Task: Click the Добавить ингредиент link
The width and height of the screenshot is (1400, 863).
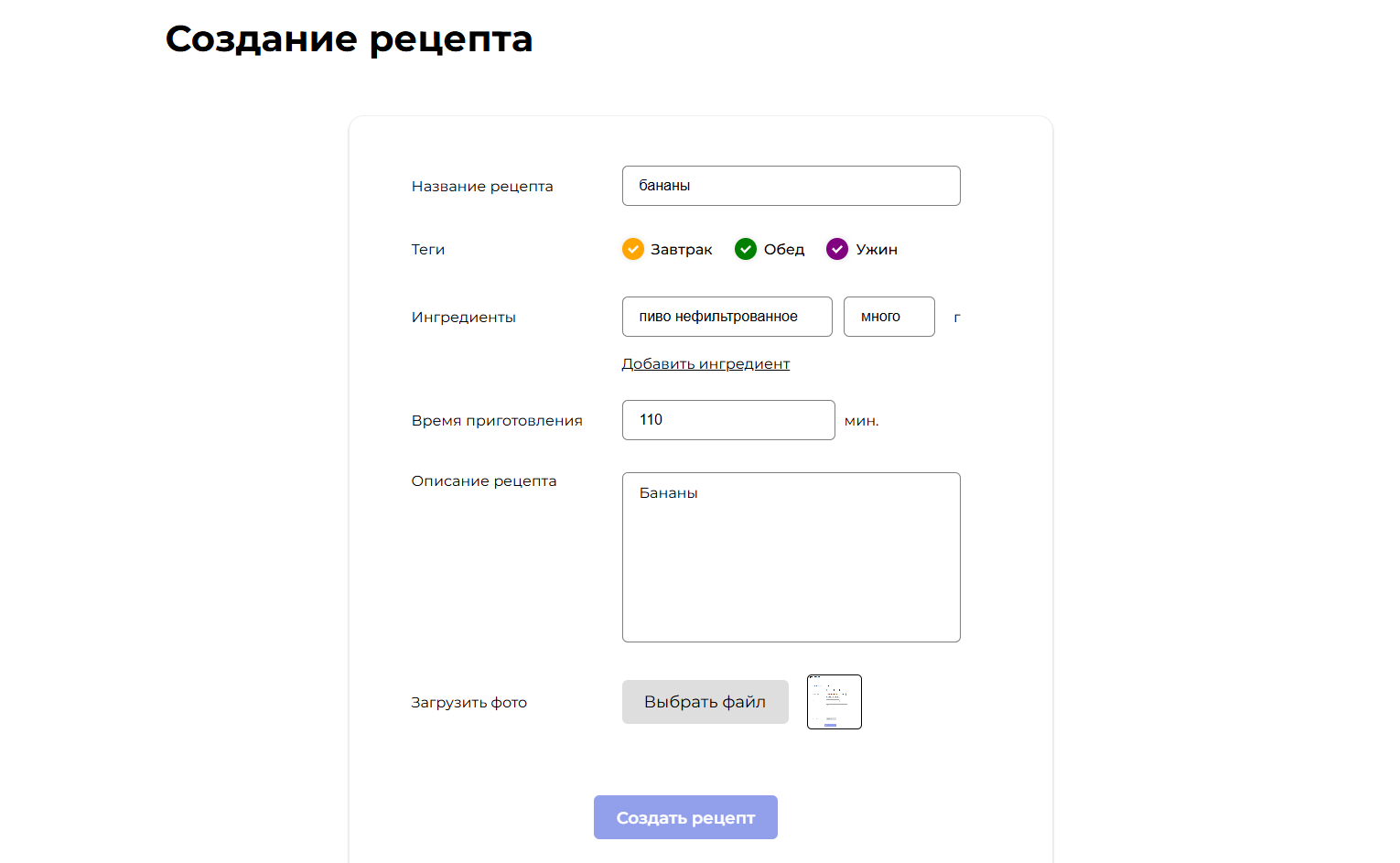Action: 705,364
